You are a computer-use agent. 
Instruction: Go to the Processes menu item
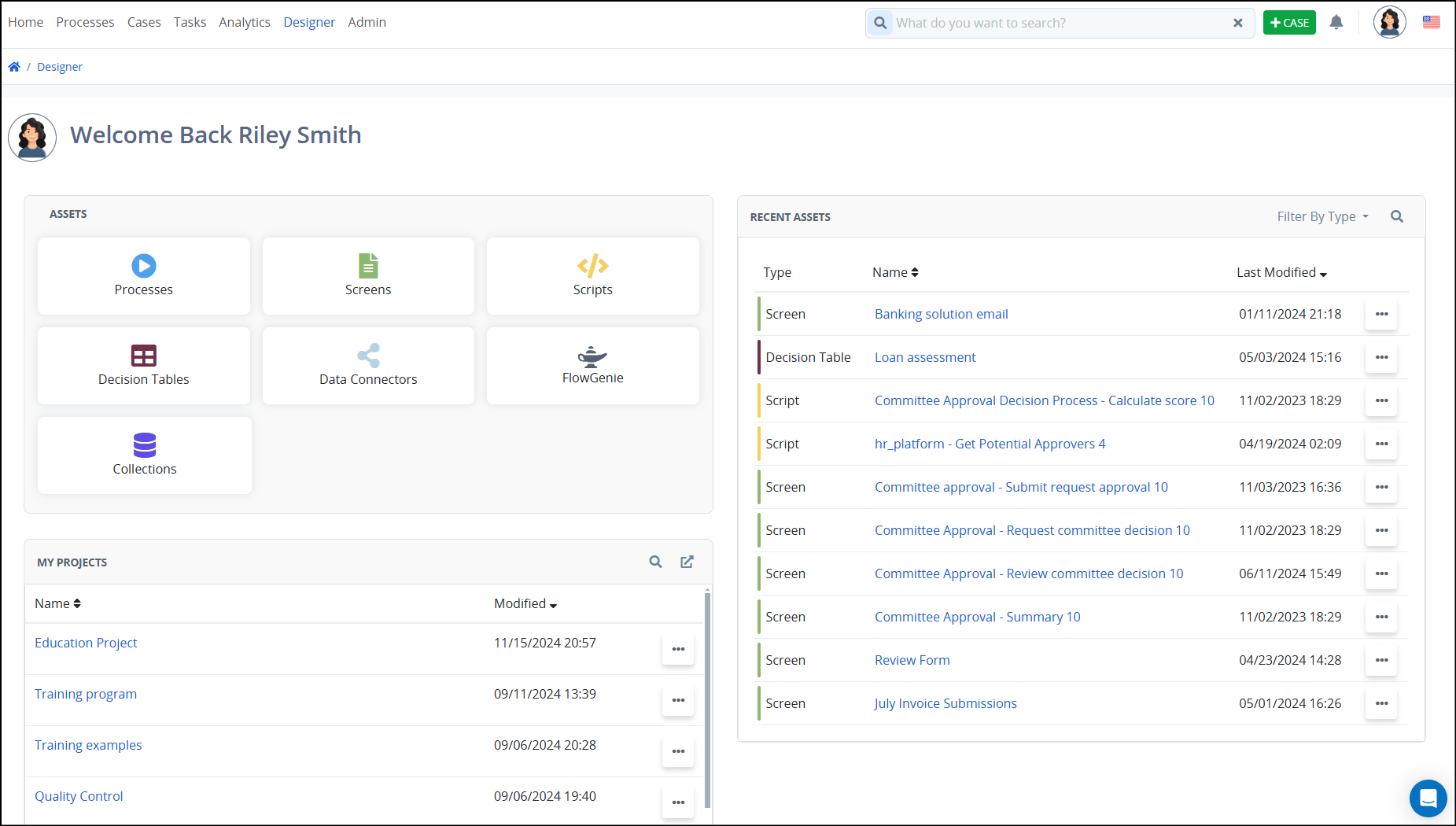tap(85, 22)
